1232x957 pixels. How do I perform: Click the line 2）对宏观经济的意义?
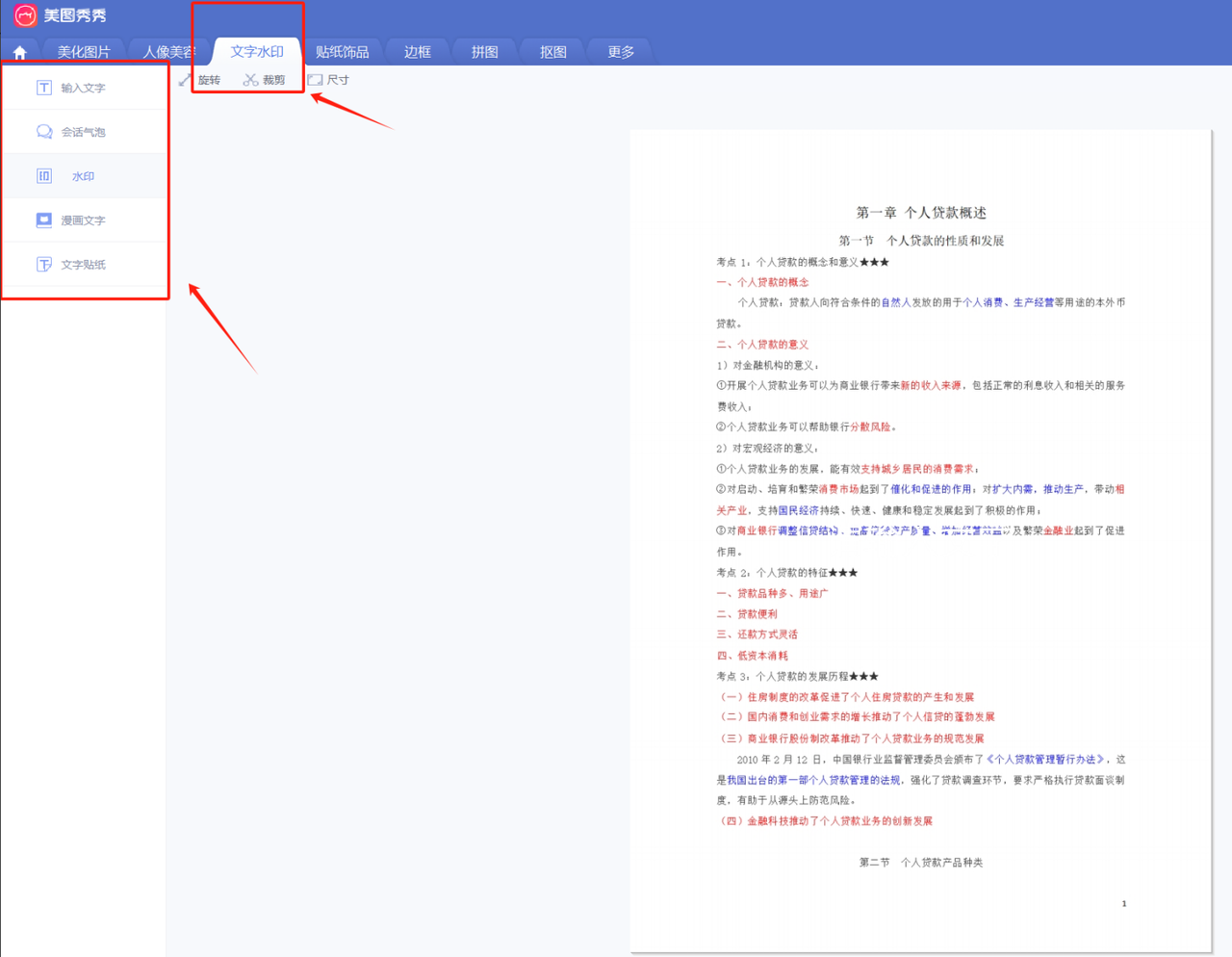(x=767, y=448)
